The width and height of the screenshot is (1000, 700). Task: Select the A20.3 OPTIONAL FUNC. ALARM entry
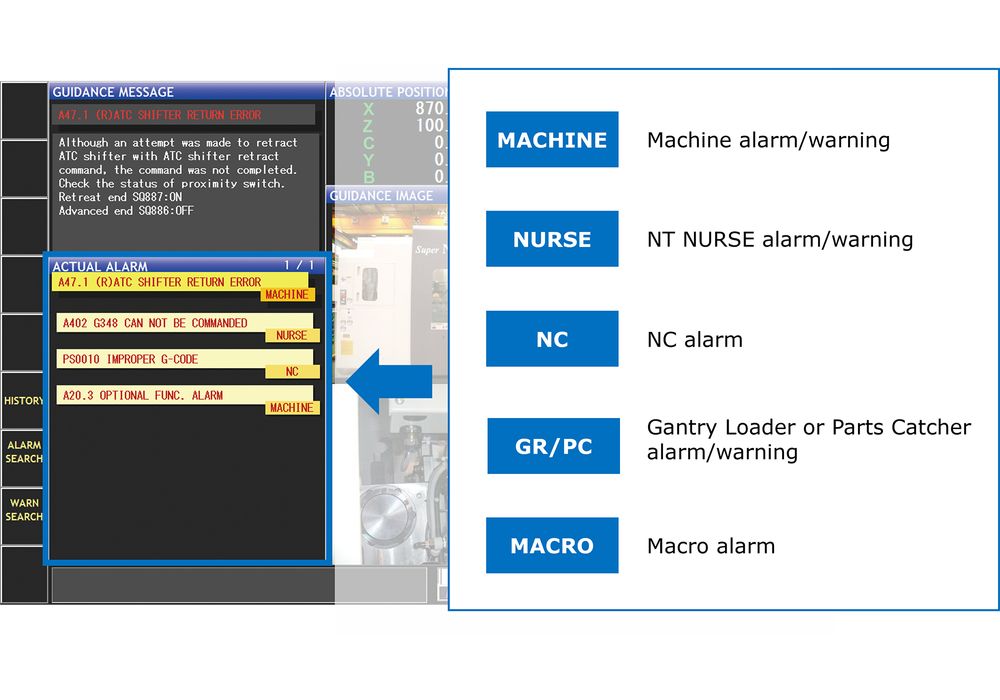[x=141, y=395]
